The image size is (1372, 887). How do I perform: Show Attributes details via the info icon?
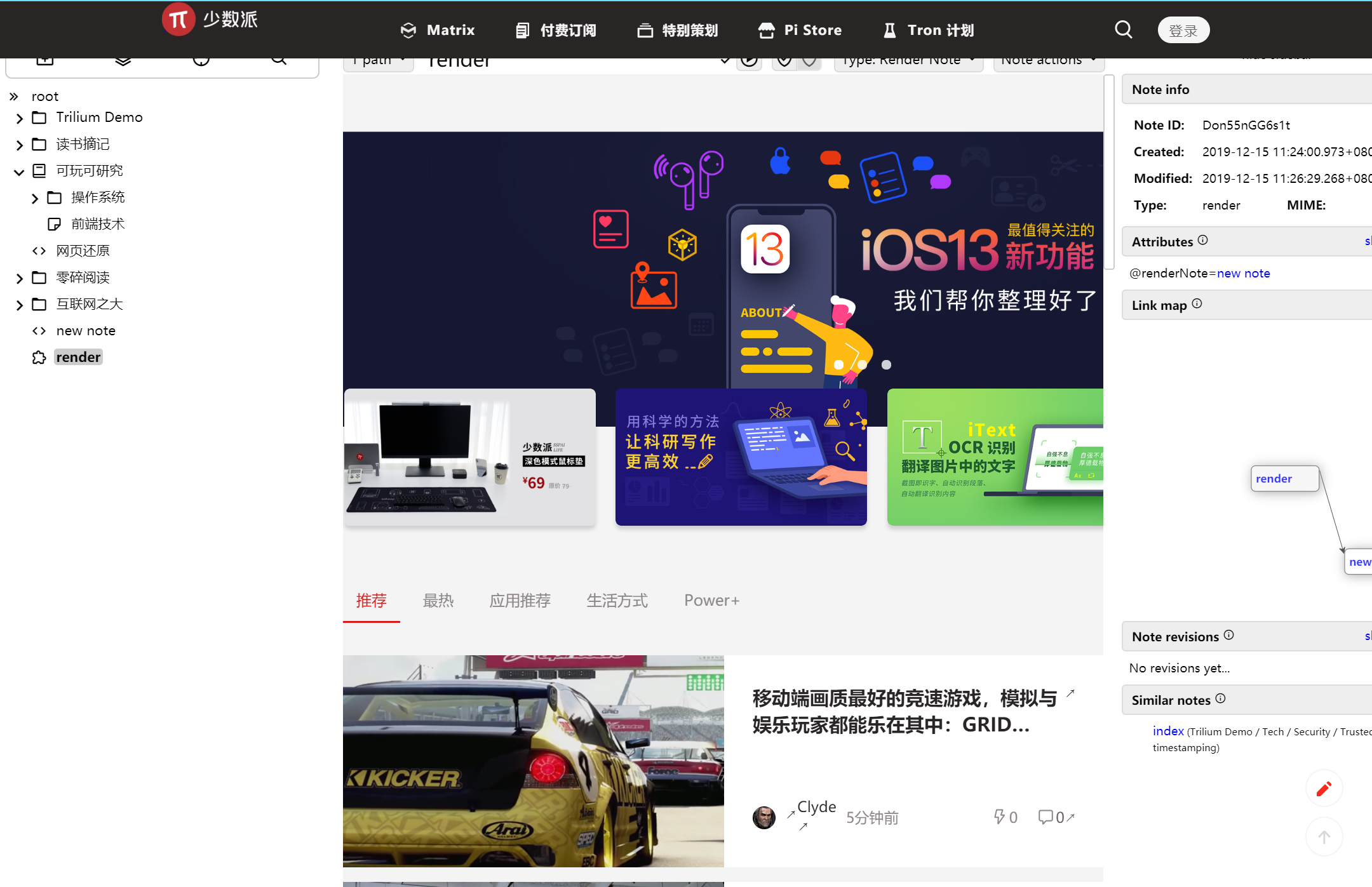pyautogui.click(x=1203, y=239)
